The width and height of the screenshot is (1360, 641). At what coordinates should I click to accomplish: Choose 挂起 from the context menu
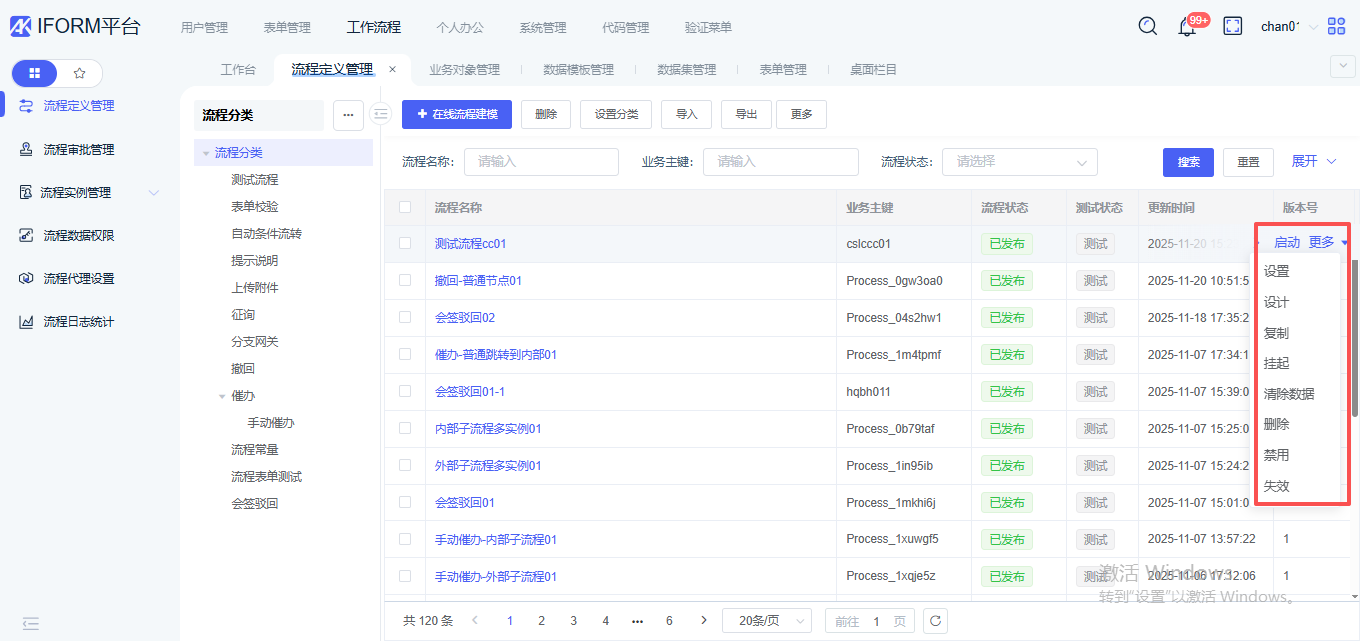[1276, 363]
